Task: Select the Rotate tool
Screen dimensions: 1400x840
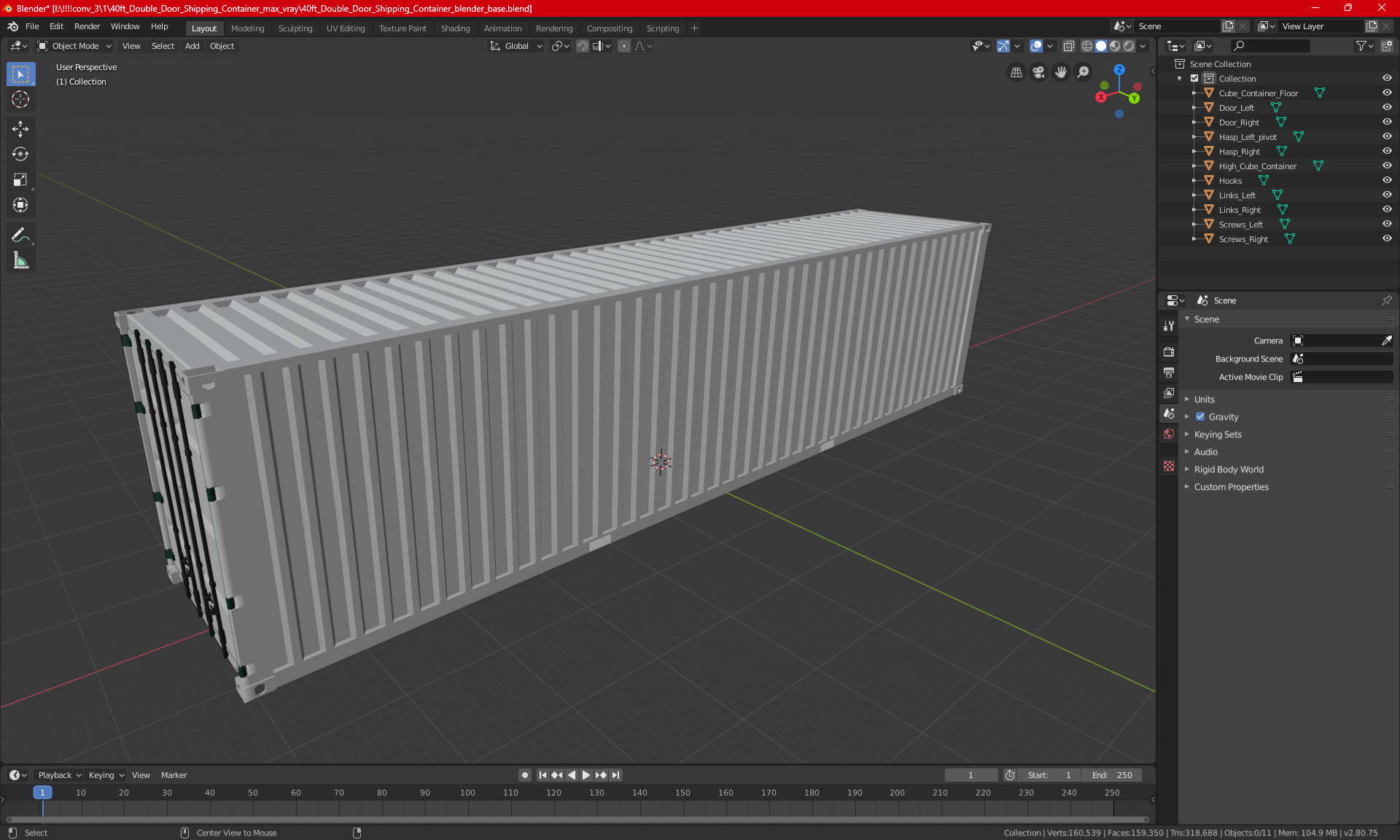Action: click(20, 154)
